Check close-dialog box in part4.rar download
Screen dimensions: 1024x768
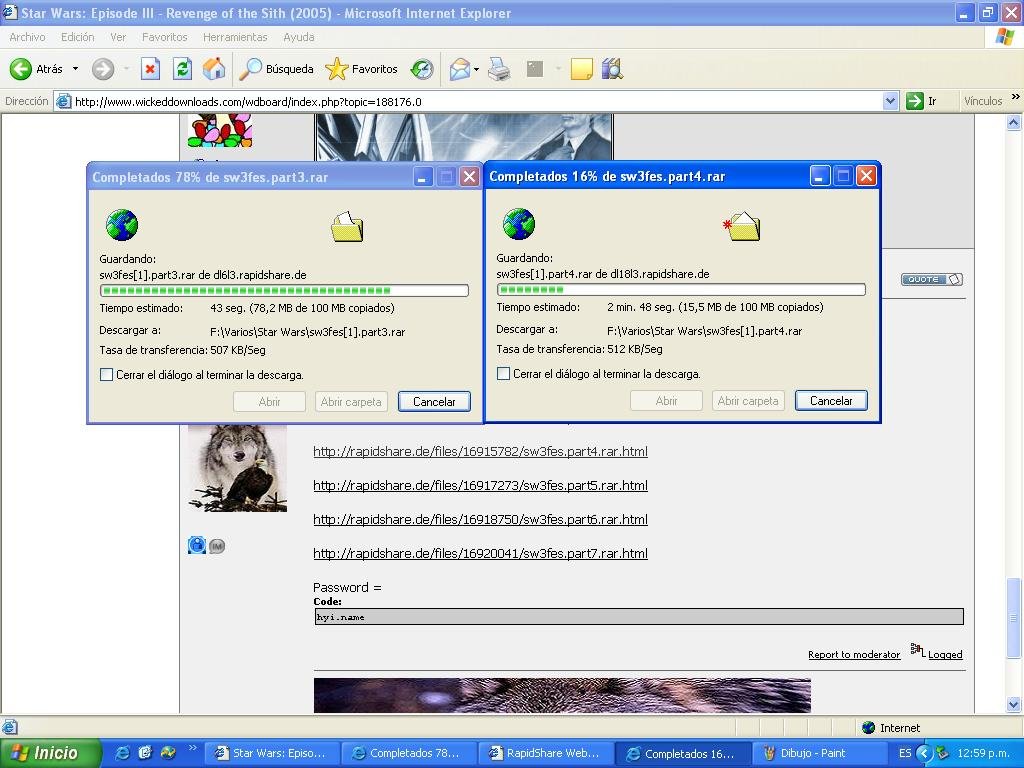point(503,374)
